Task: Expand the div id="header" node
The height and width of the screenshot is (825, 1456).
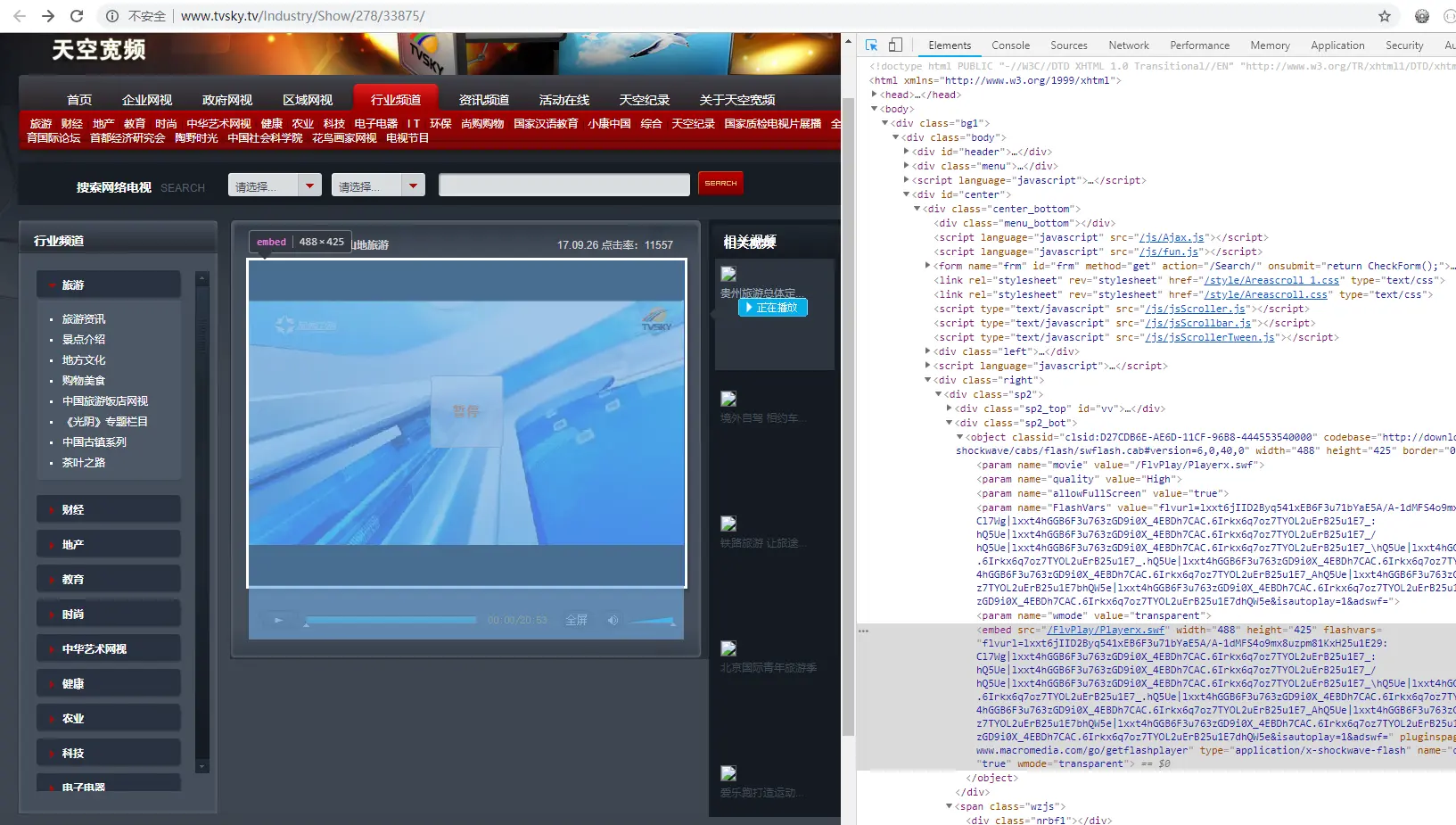Action: tap(907, 152)
